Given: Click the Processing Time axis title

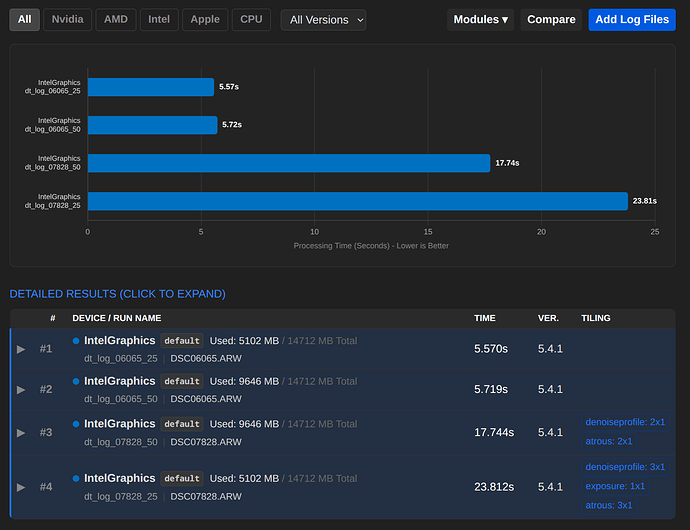Looking at the screenshot, I should tap(371, 246).
